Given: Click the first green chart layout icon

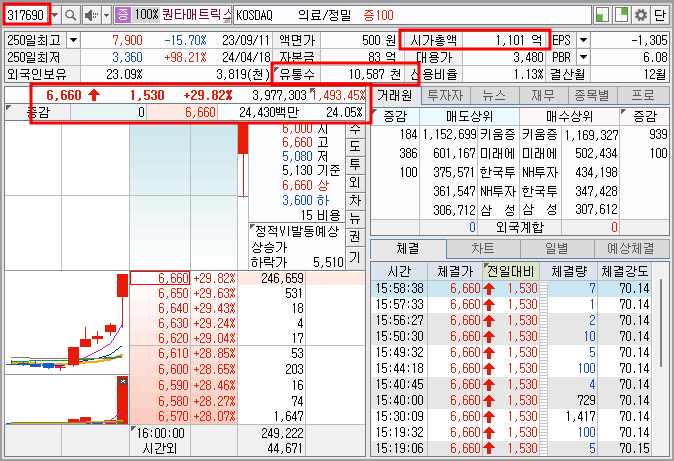Looking at the screenshot, I should click(x=603, y=15).
